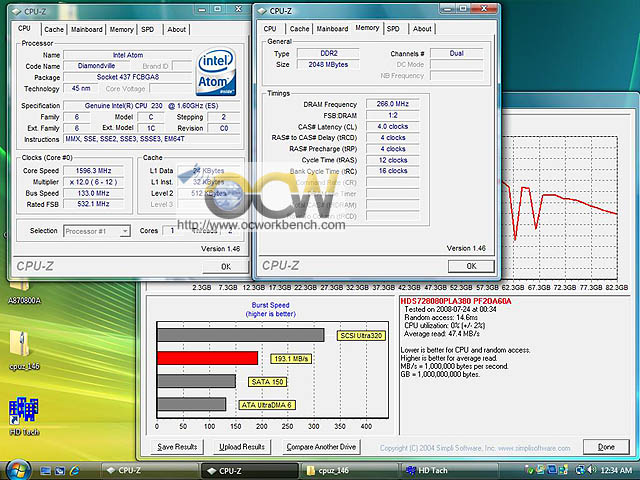Image resolution: width=640 pixels, height=480 pixels.
Task: Click the Intel Atom logo in CPU-Z
Action: click(x=216, y=72)
